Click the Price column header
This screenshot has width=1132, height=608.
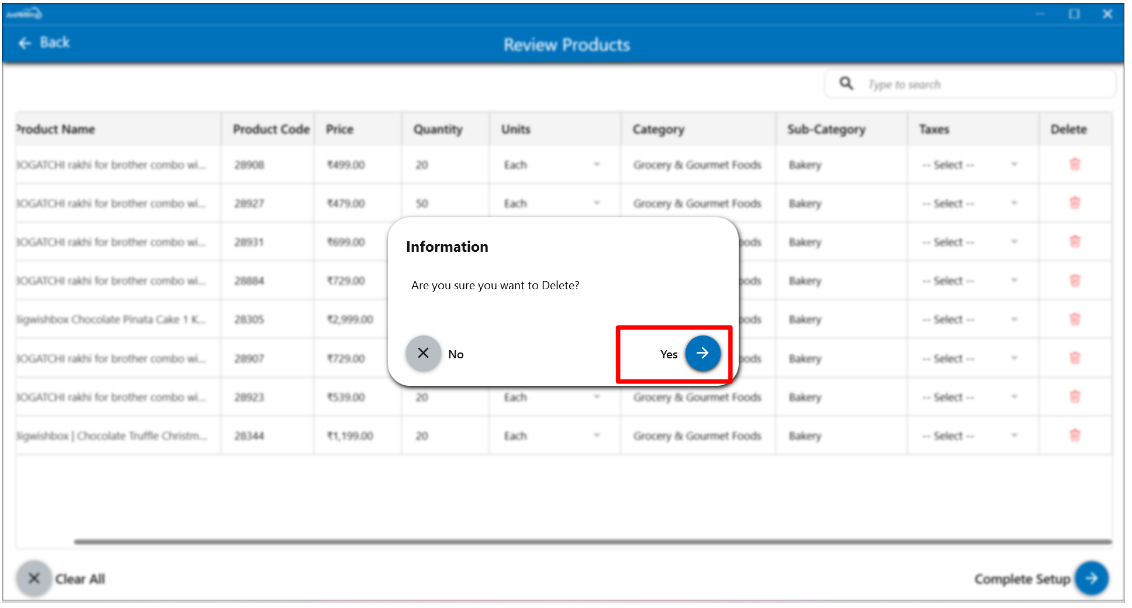tap(340, 129)
